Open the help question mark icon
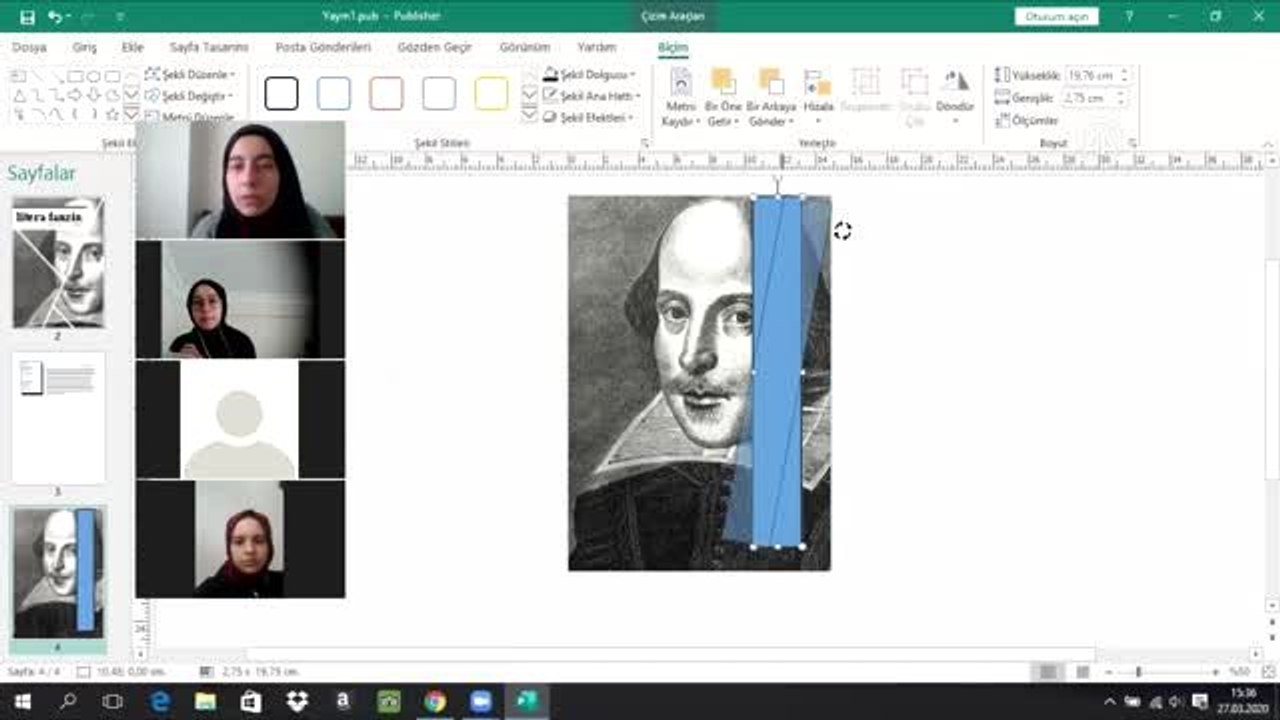 click(x=1129, y=16)
